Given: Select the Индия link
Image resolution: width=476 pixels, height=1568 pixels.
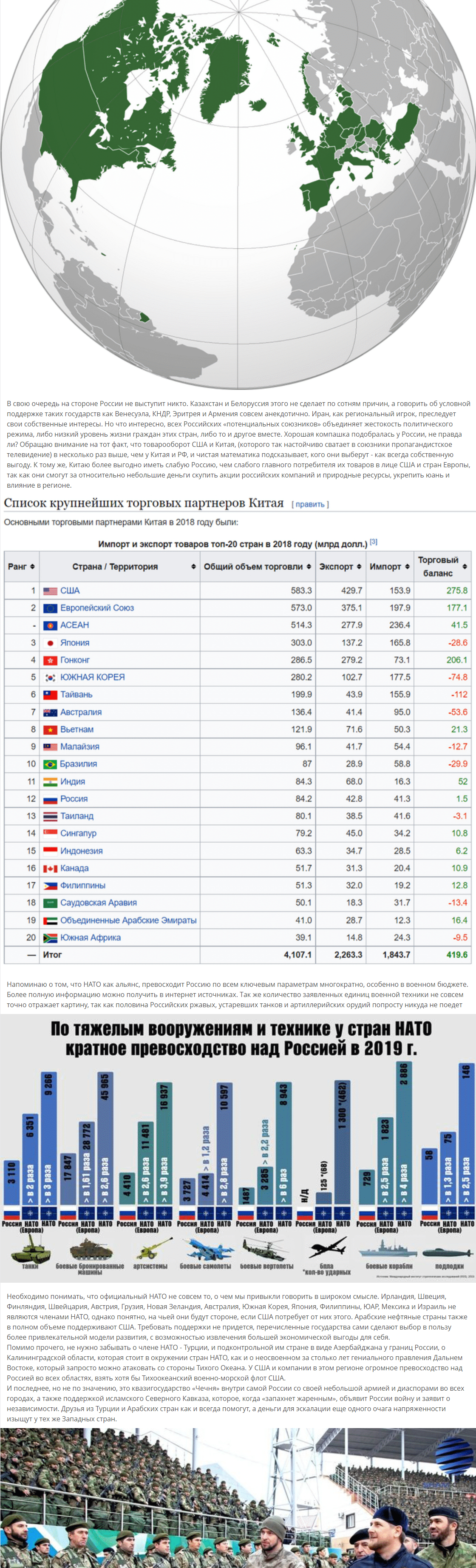Looking at the screenshot, I should point(72,781).
